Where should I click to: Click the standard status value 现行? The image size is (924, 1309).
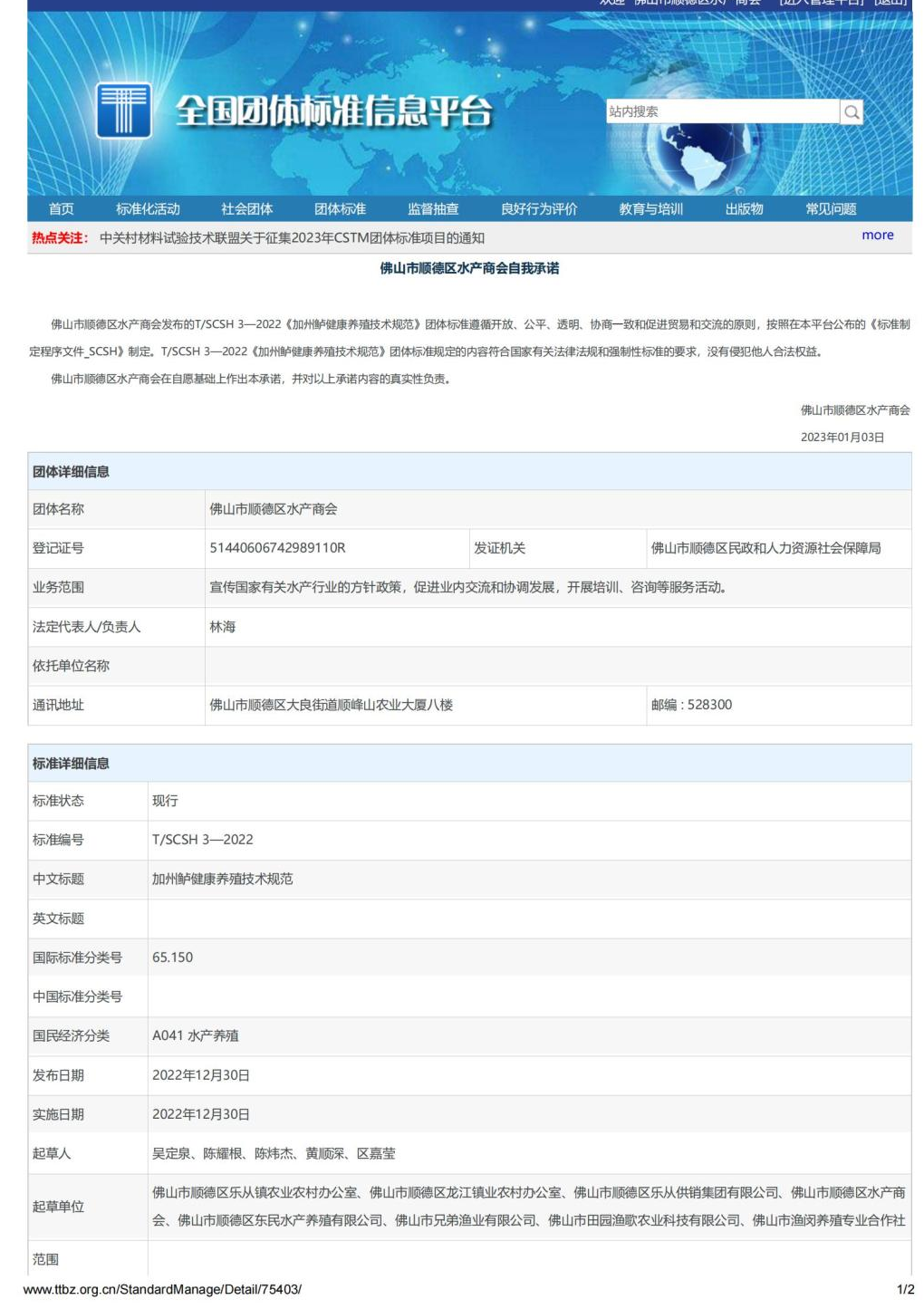coord(165,801)
